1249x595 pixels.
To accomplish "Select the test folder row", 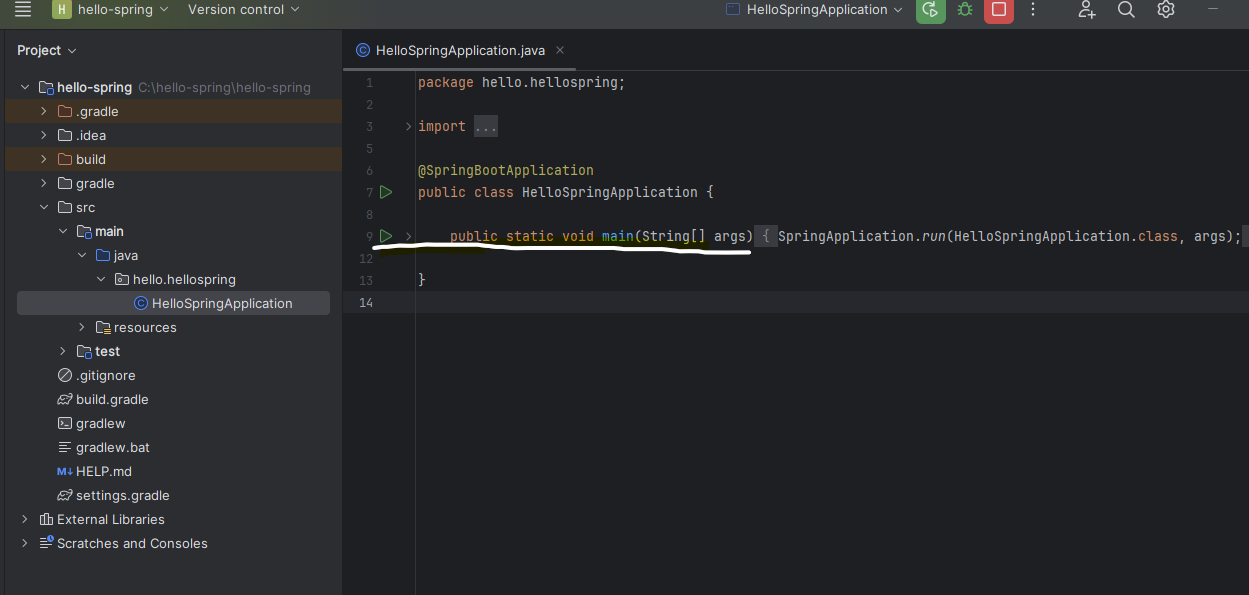I will click(x=173, y=351).
